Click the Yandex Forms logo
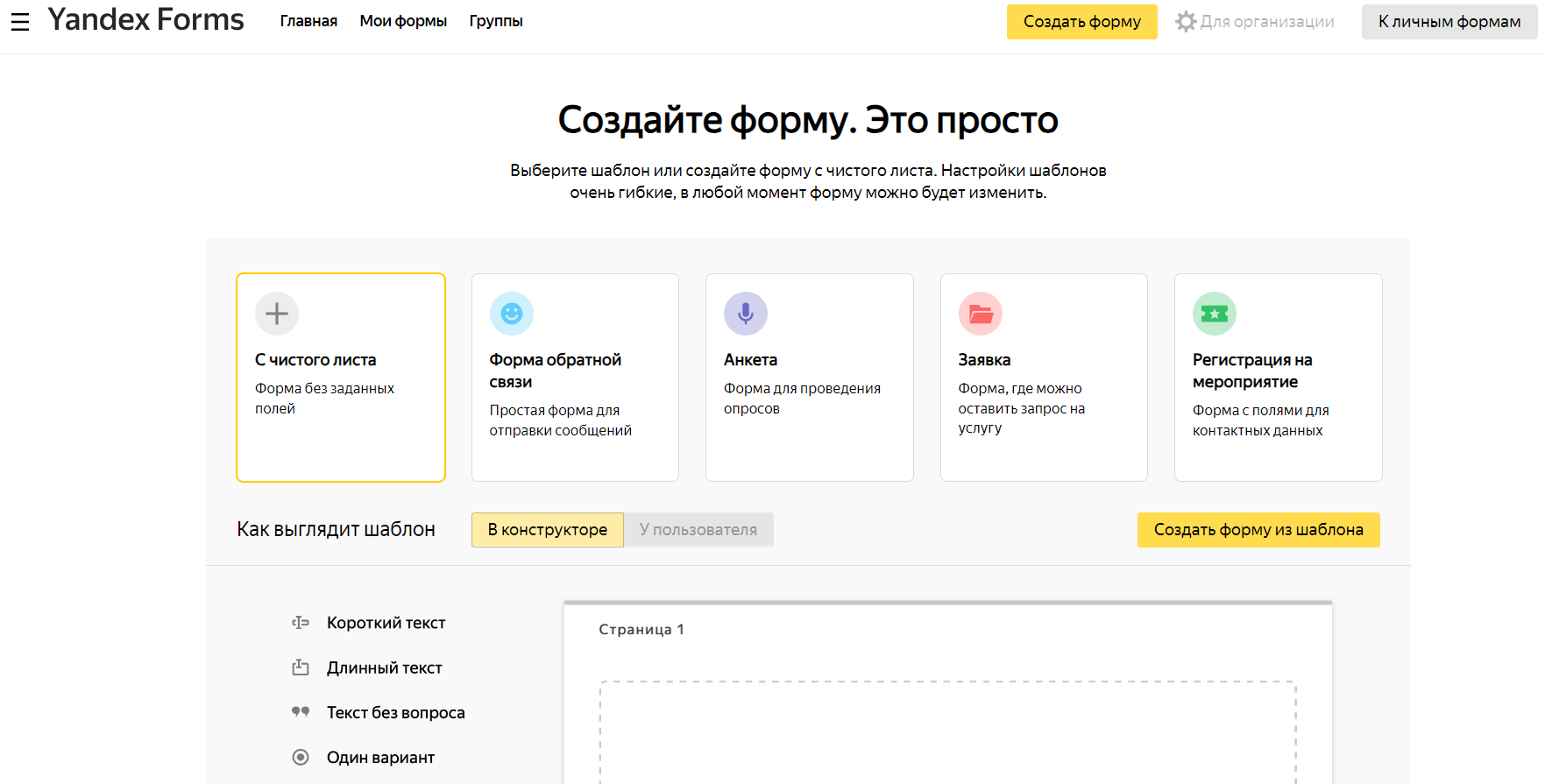The height and width of the screenshot is (784, 1545). (x=145, y=20)
